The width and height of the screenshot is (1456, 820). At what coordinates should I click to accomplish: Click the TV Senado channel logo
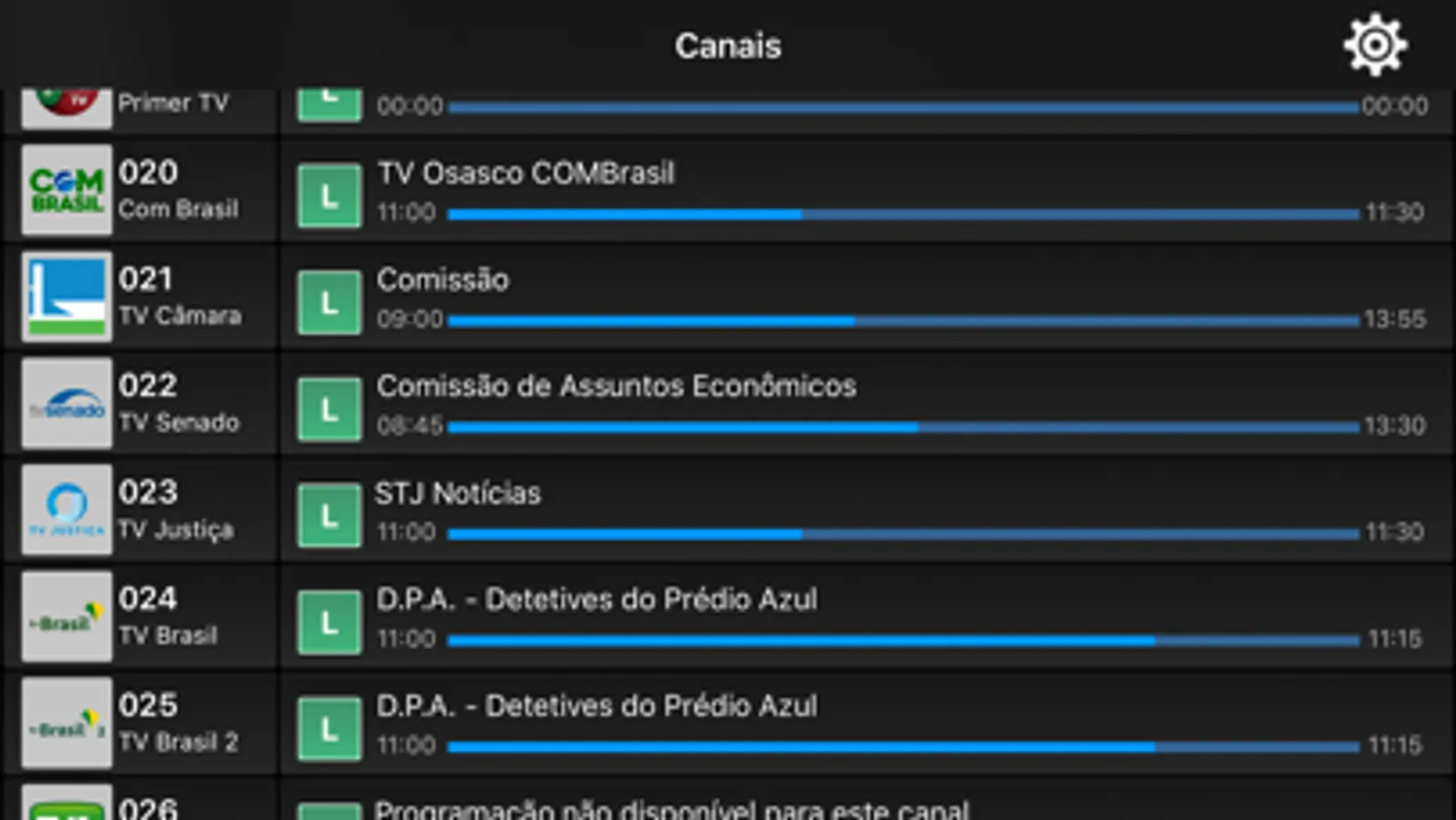tap(66, 402)
